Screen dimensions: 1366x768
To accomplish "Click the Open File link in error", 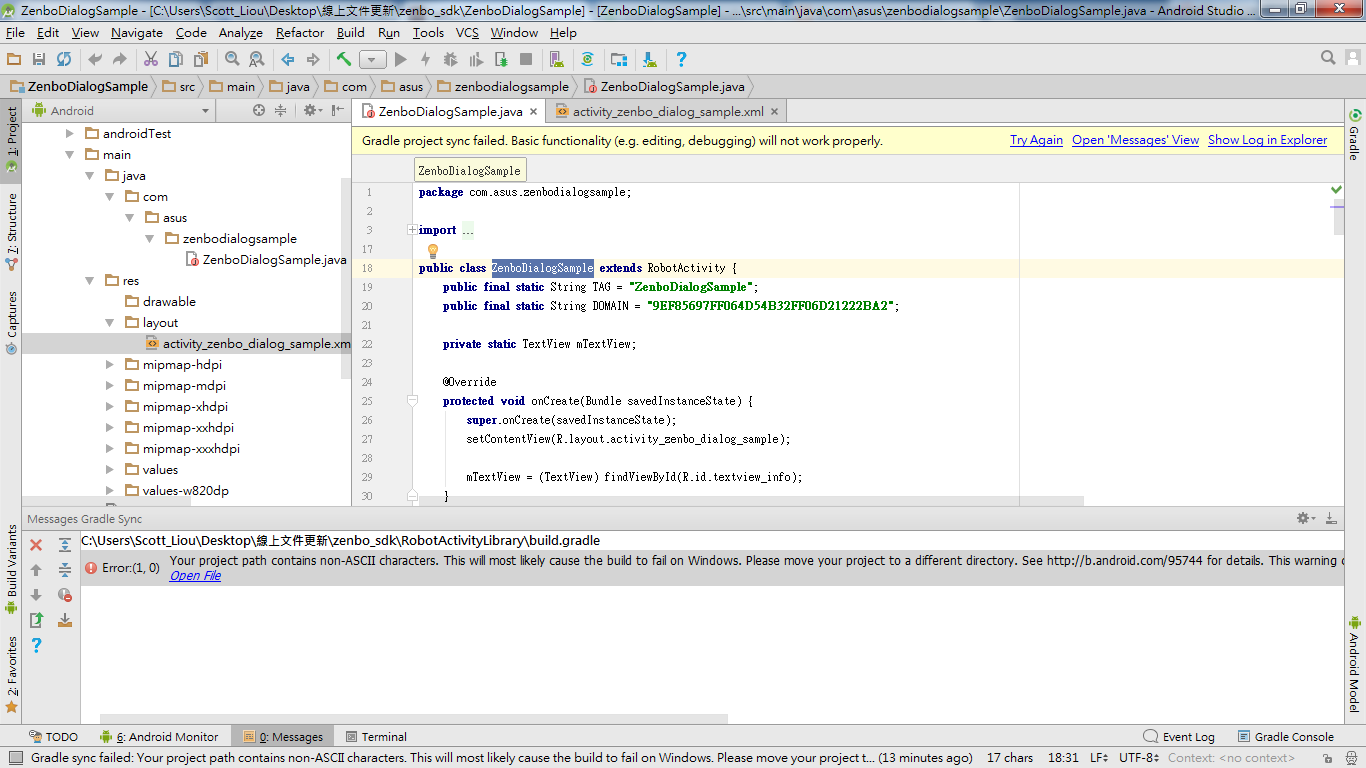I will [x=195, y=576].
